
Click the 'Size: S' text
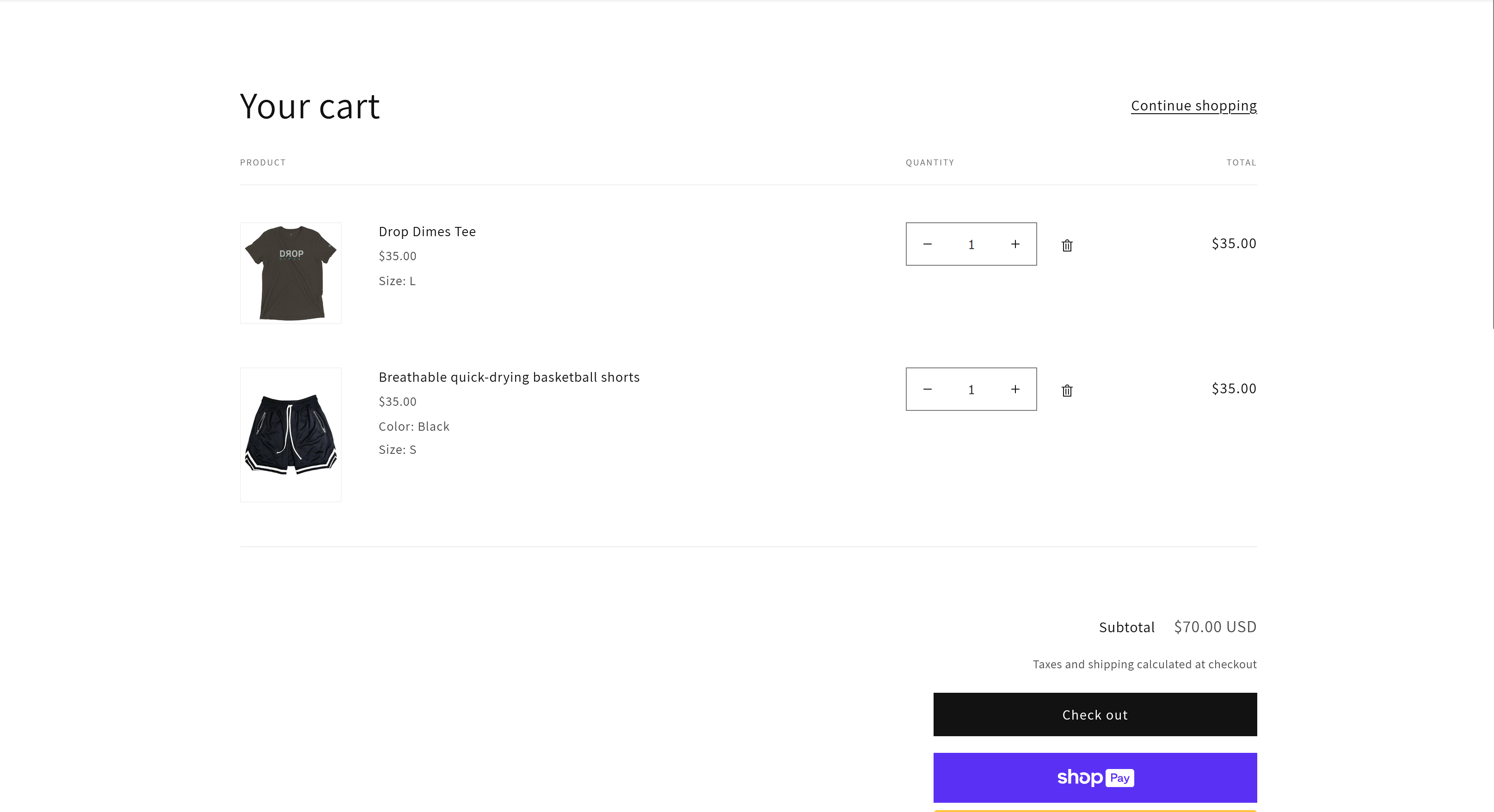click(x=397, y=450)
